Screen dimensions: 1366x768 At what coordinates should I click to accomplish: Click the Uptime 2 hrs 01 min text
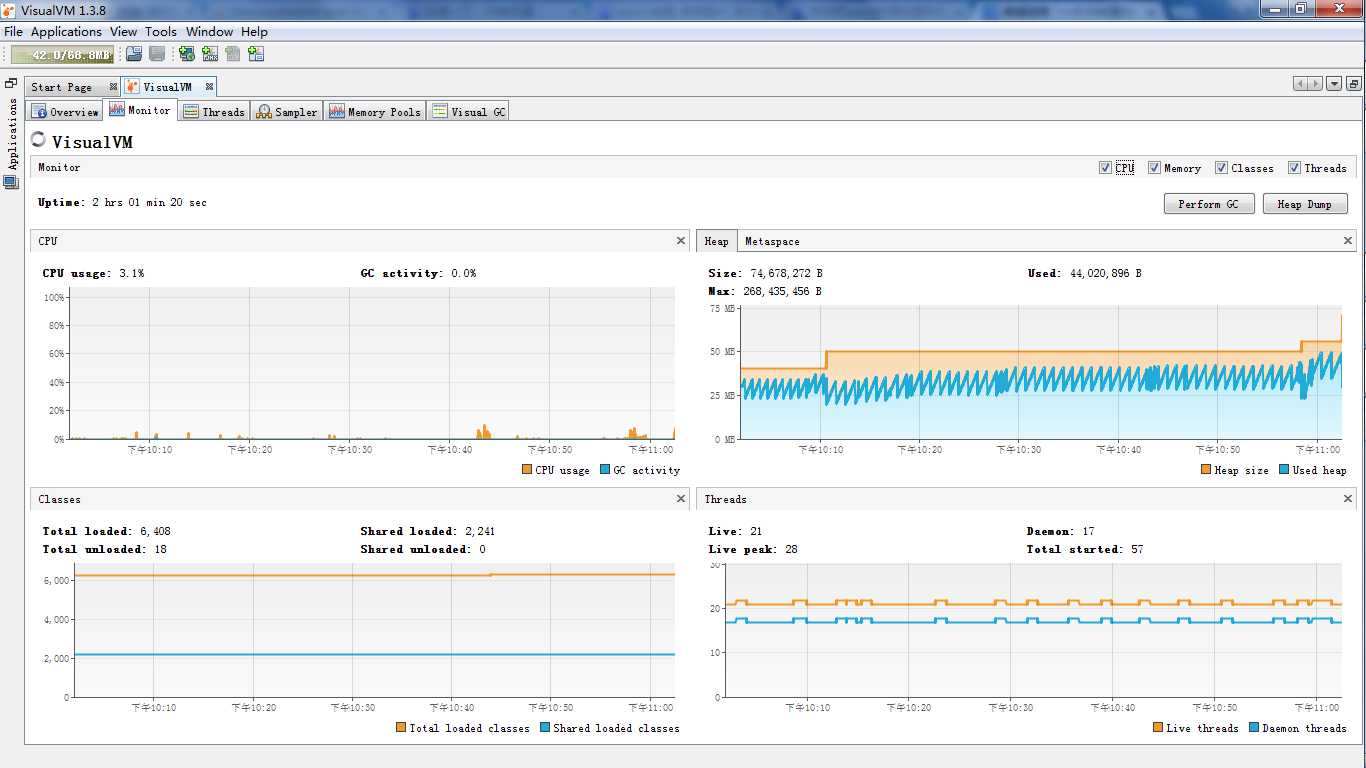(122, 203)
